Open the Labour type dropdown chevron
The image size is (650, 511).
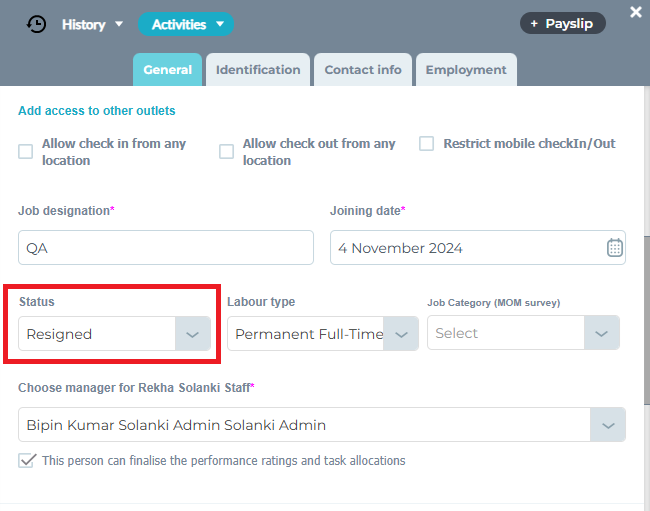pos(402,334)
